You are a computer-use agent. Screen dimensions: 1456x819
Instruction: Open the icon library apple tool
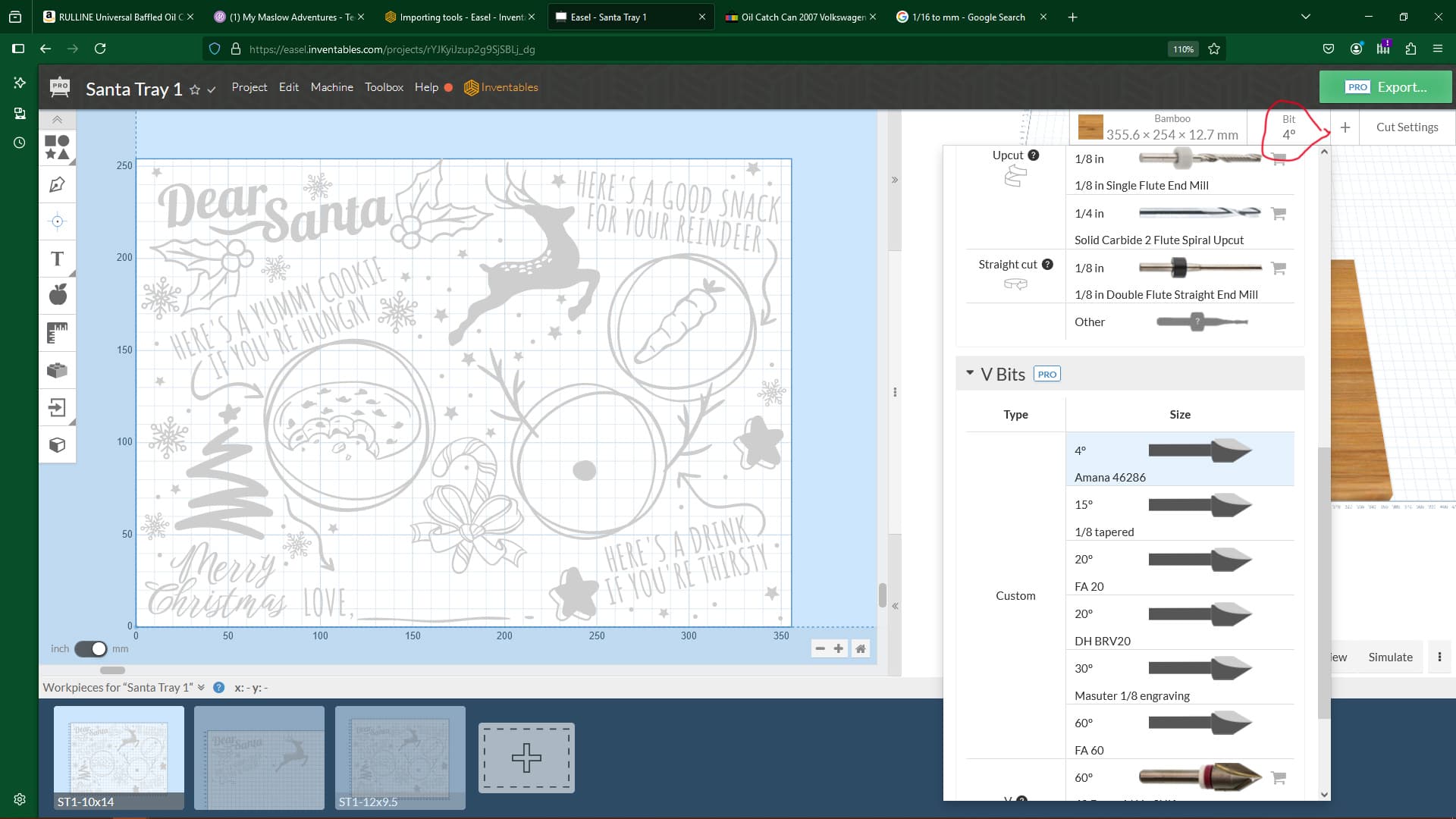pyautogui.click(x=57, y=295)
